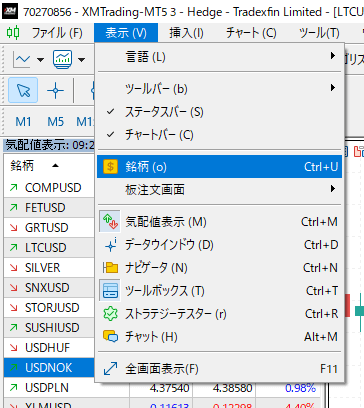This screenshot has height=408, width=364.
Task: Select the crosshair tool
Action: click(55, 90)
